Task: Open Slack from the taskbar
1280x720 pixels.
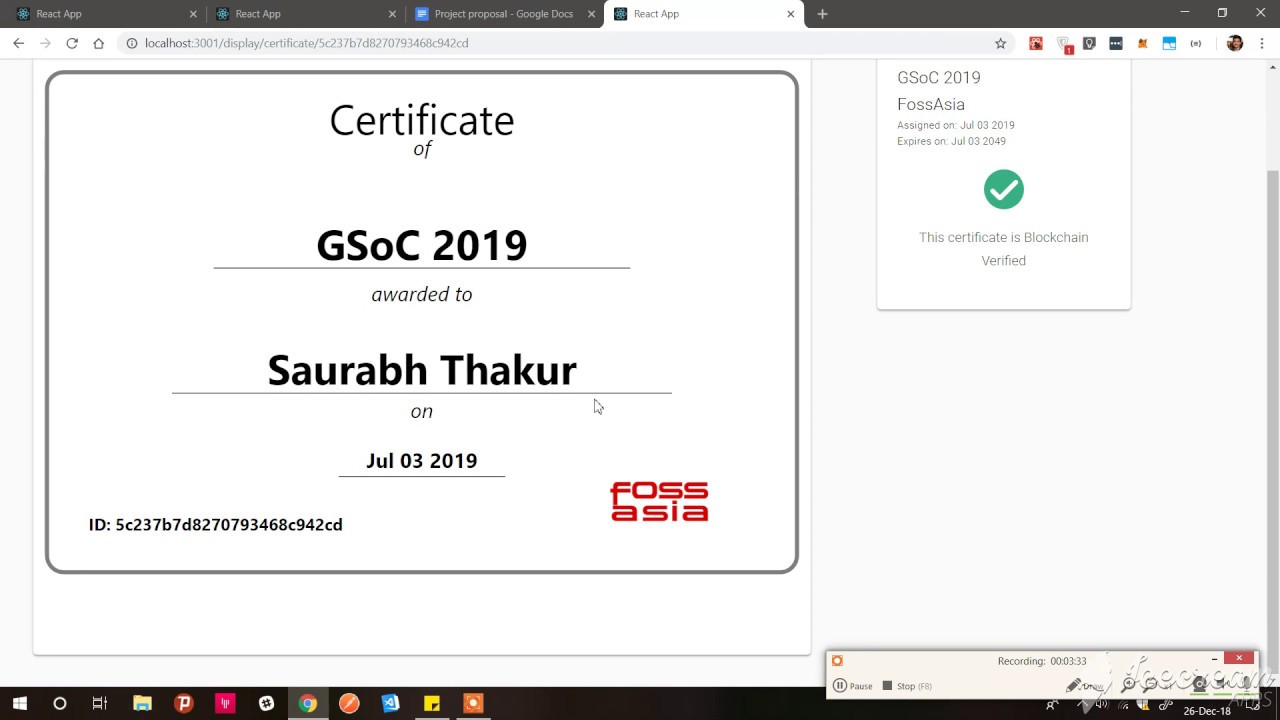Action: click(x=266, y=704)
